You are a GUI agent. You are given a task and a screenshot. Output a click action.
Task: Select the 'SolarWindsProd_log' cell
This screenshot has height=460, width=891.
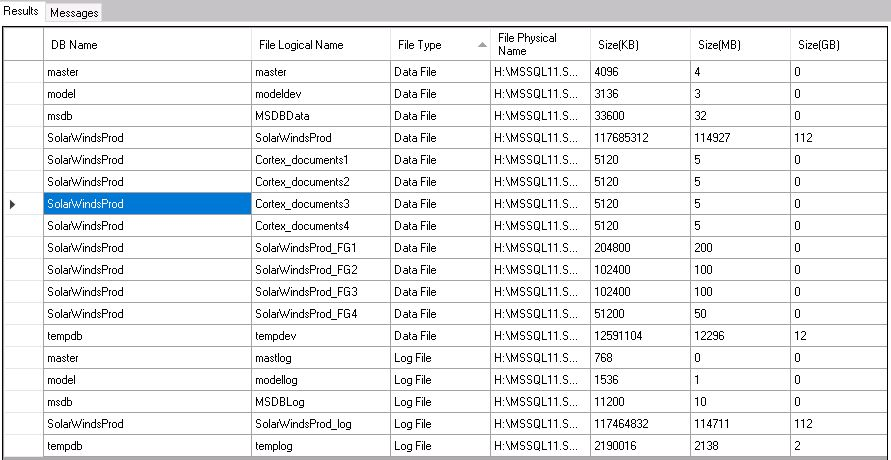click(321, 424)
